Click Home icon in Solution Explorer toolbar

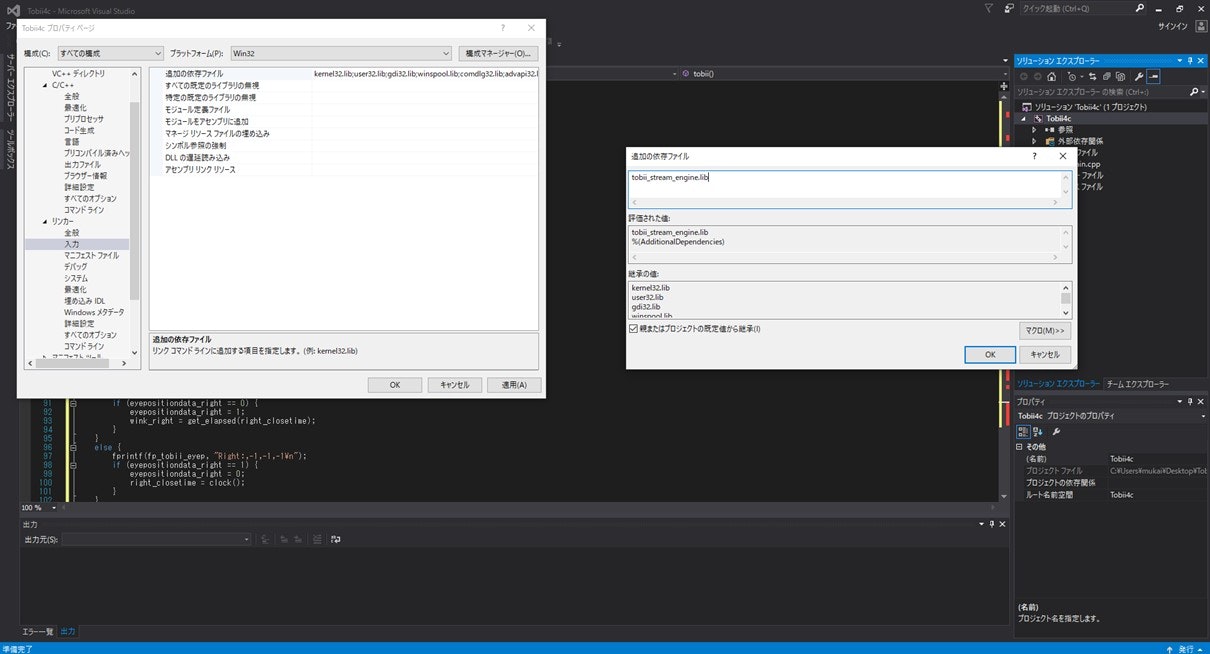click(x=1051, y=76)
